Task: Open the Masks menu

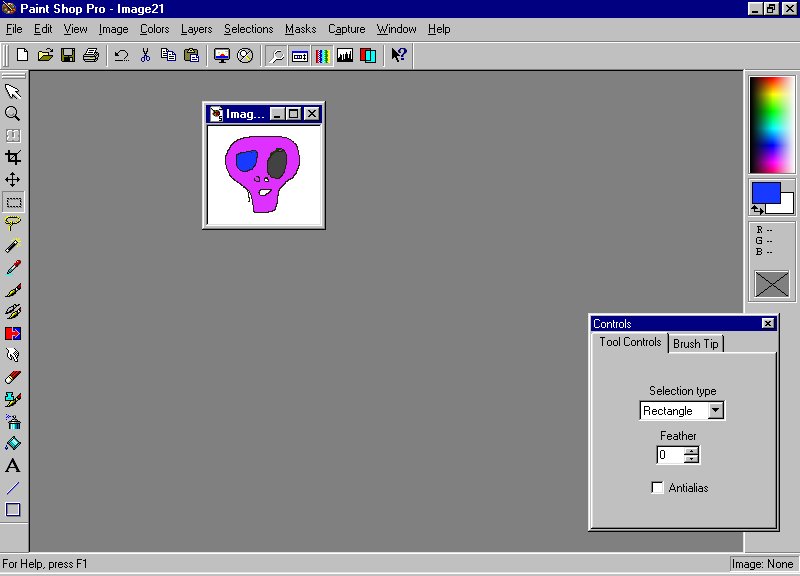Action: point(301,29)
